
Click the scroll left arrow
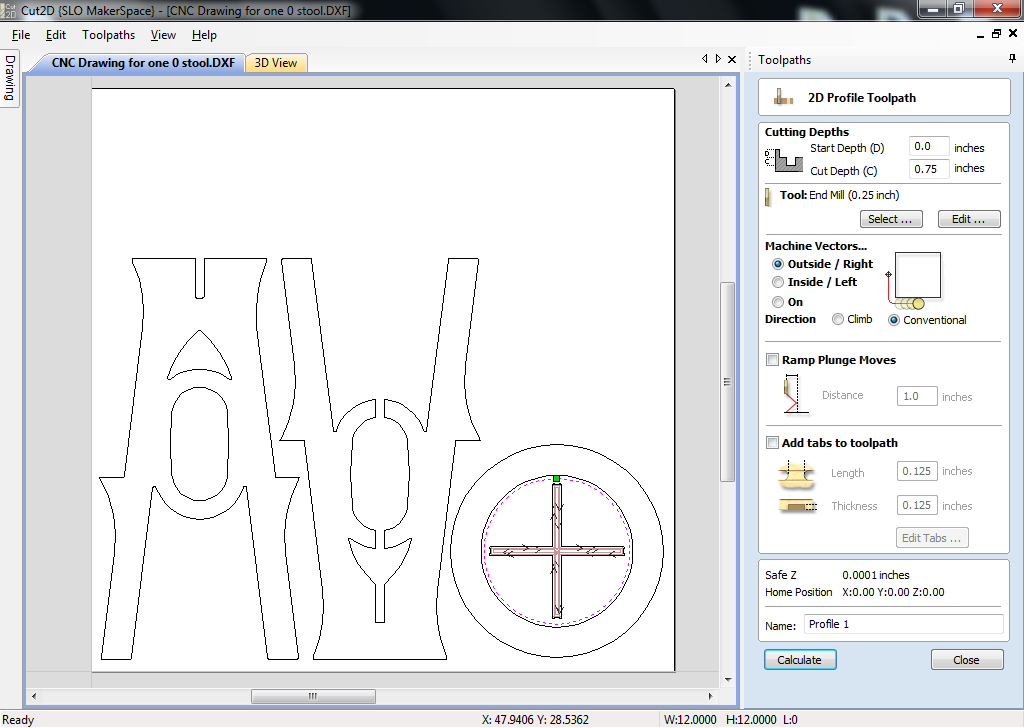pyautogui.click(x=34, y=696)
